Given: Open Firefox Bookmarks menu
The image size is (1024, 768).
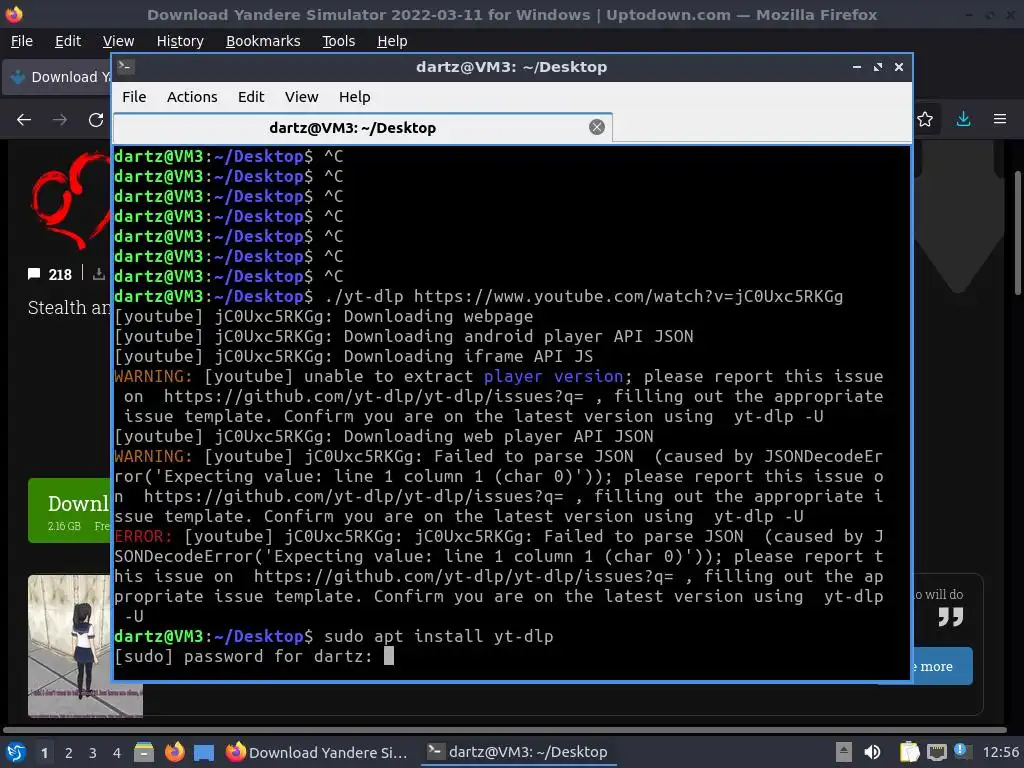Looking at the screenshot, I should point(263,41).
